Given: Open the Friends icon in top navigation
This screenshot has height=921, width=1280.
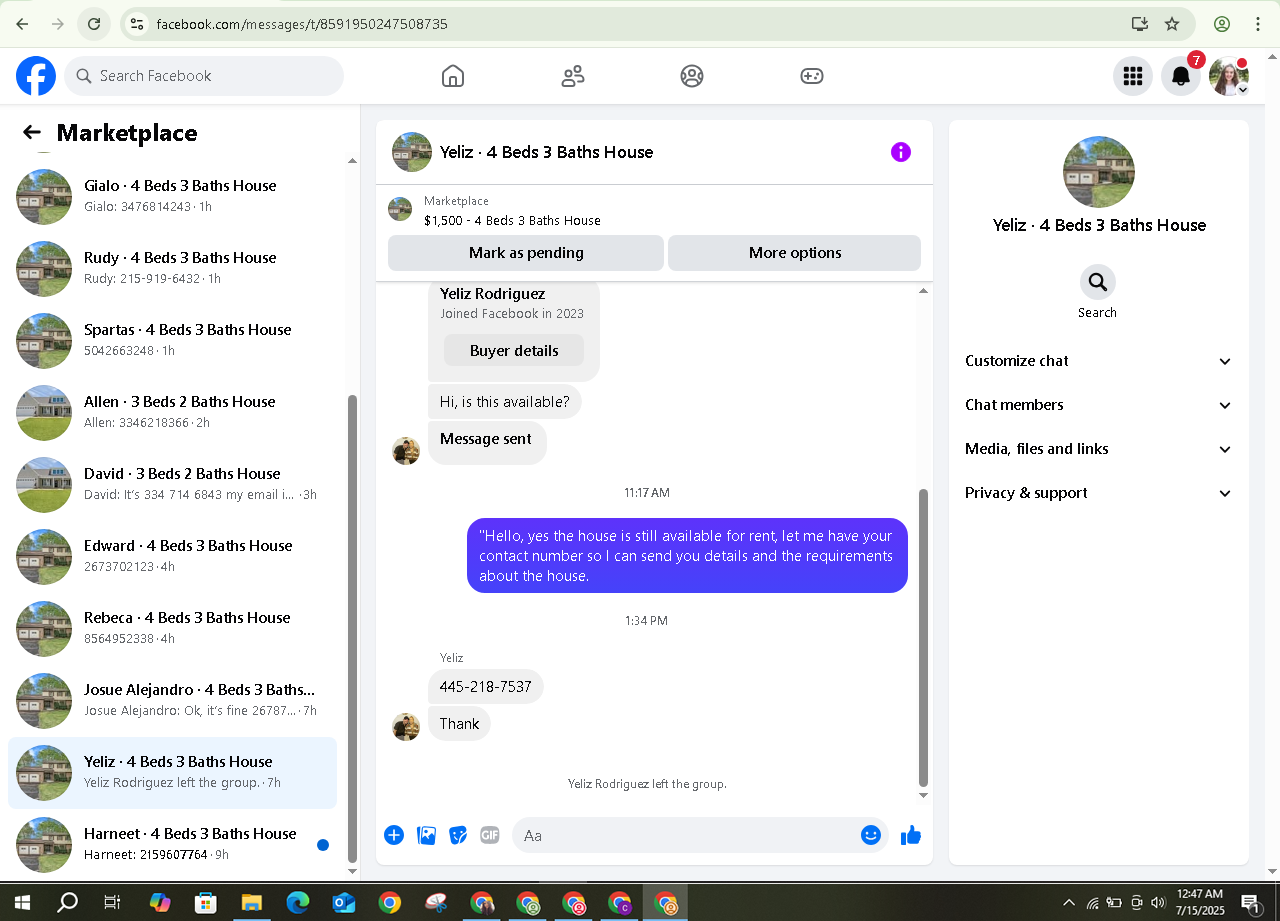Looking at the screenshot, I should (x=573, y=76).
